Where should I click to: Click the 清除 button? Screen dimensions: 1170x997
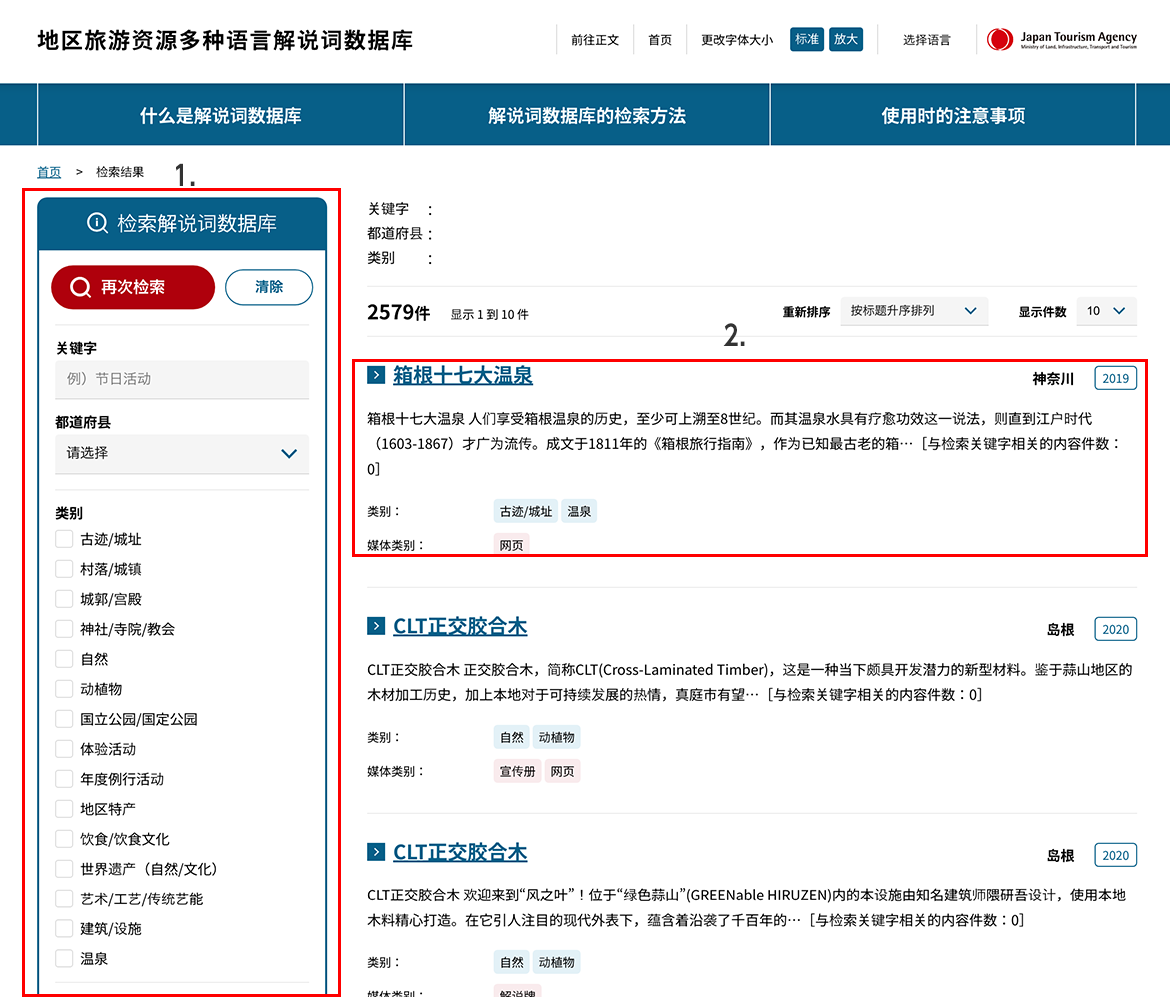tap(269, 287)
